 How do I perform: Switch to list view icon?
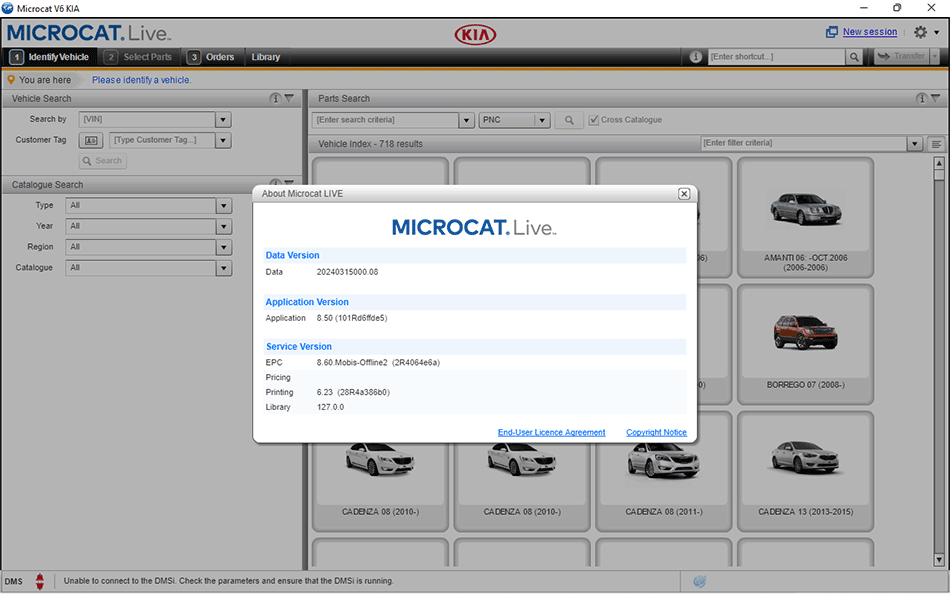point(936,144)
